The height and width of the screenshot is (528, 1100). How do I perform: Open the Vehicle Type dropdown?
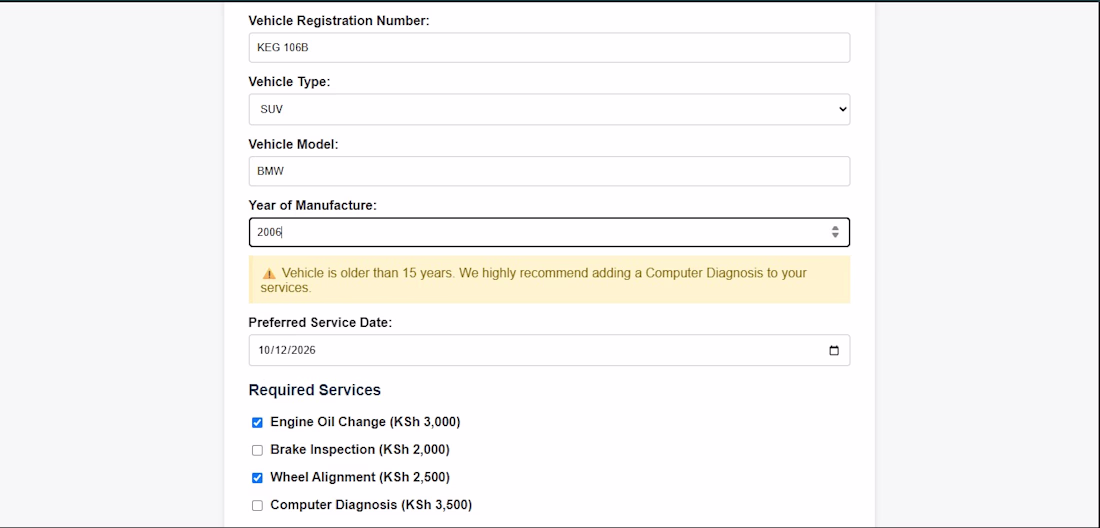point(549,109)
